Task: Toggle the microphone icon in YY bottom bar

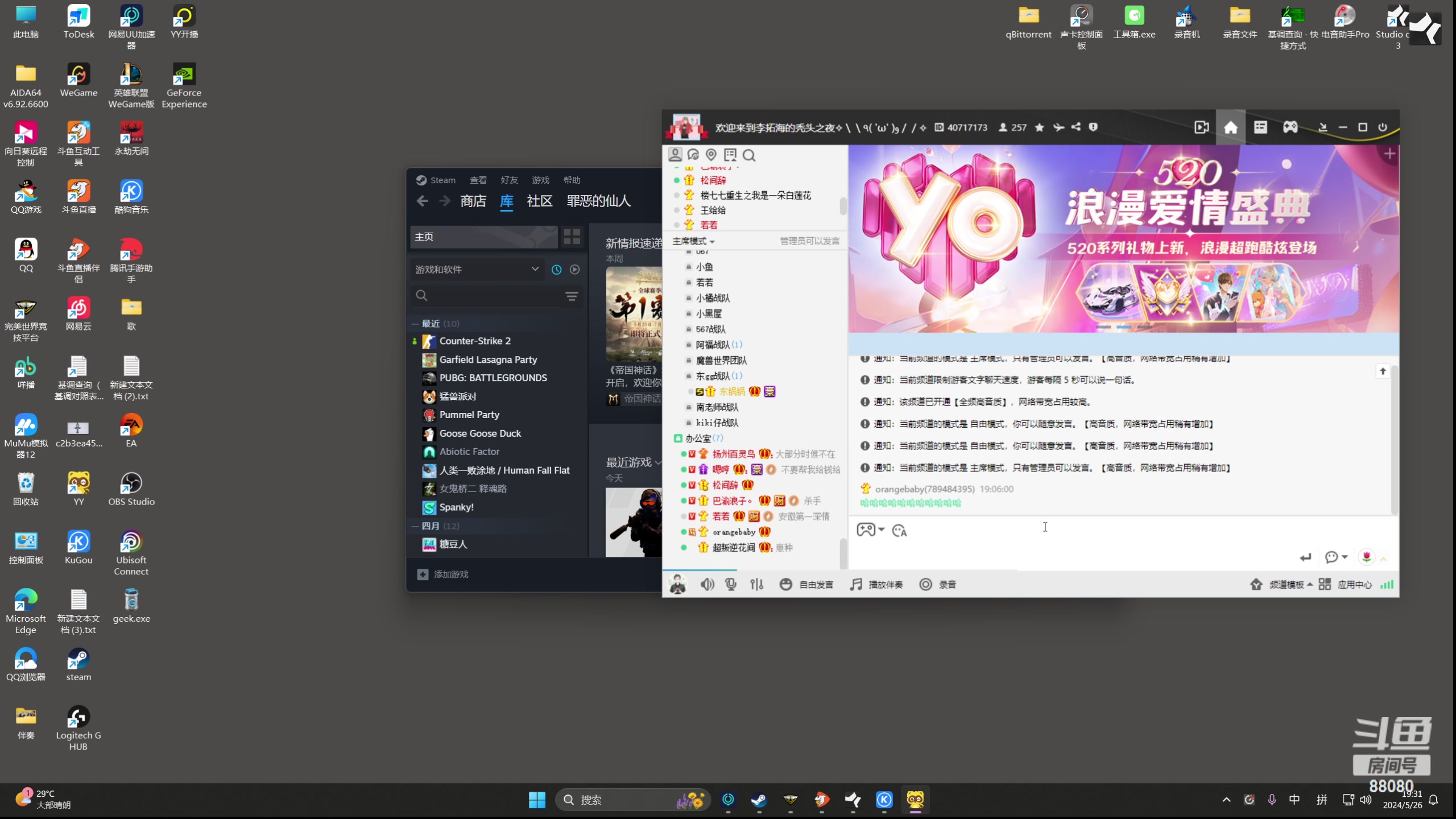Action: (730, 584)
